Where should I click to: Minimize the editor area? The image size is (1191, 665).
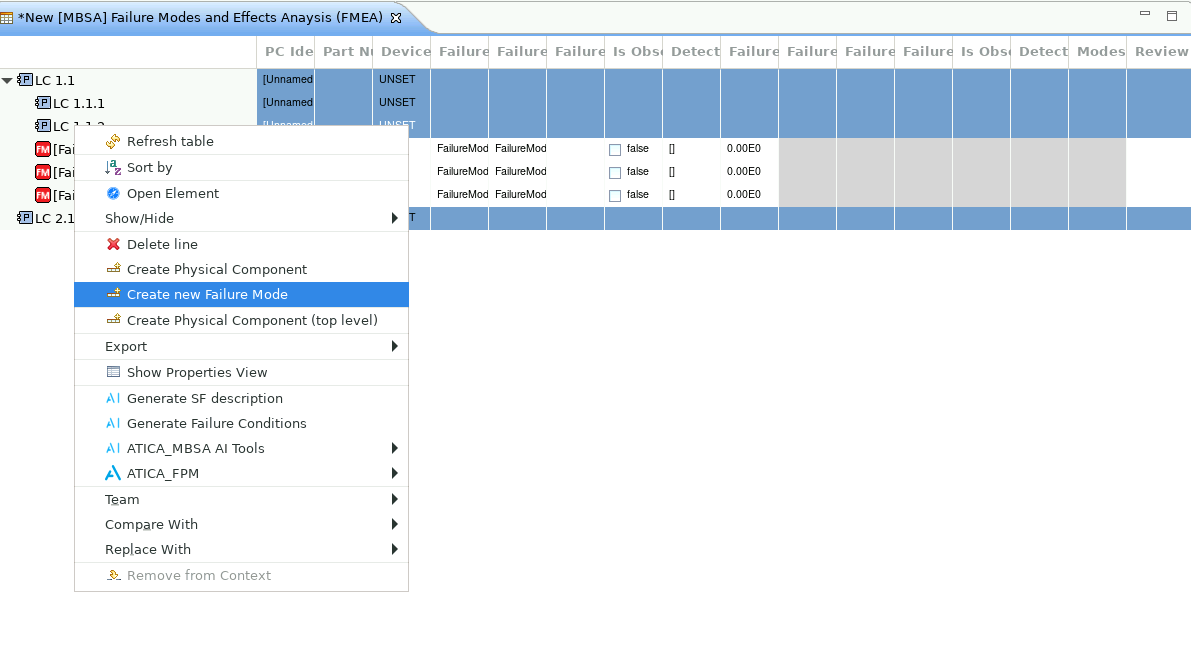pyautogui.click(x=1145, y=14)
